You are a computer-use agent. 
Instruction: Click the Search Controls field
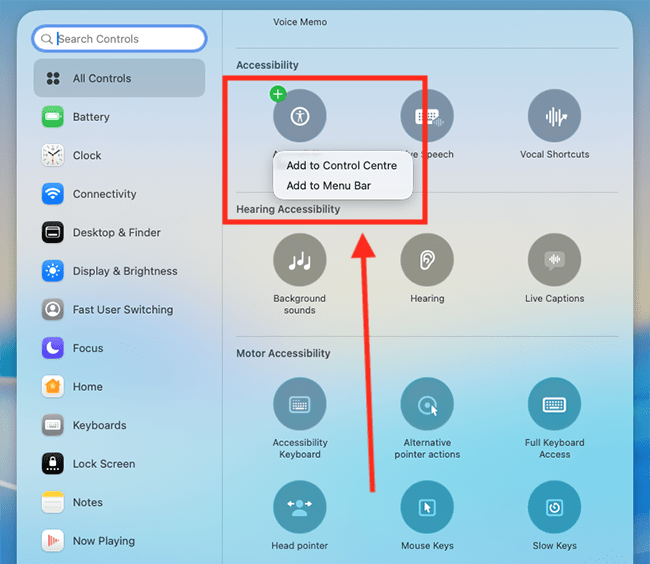tap(120, 39)
